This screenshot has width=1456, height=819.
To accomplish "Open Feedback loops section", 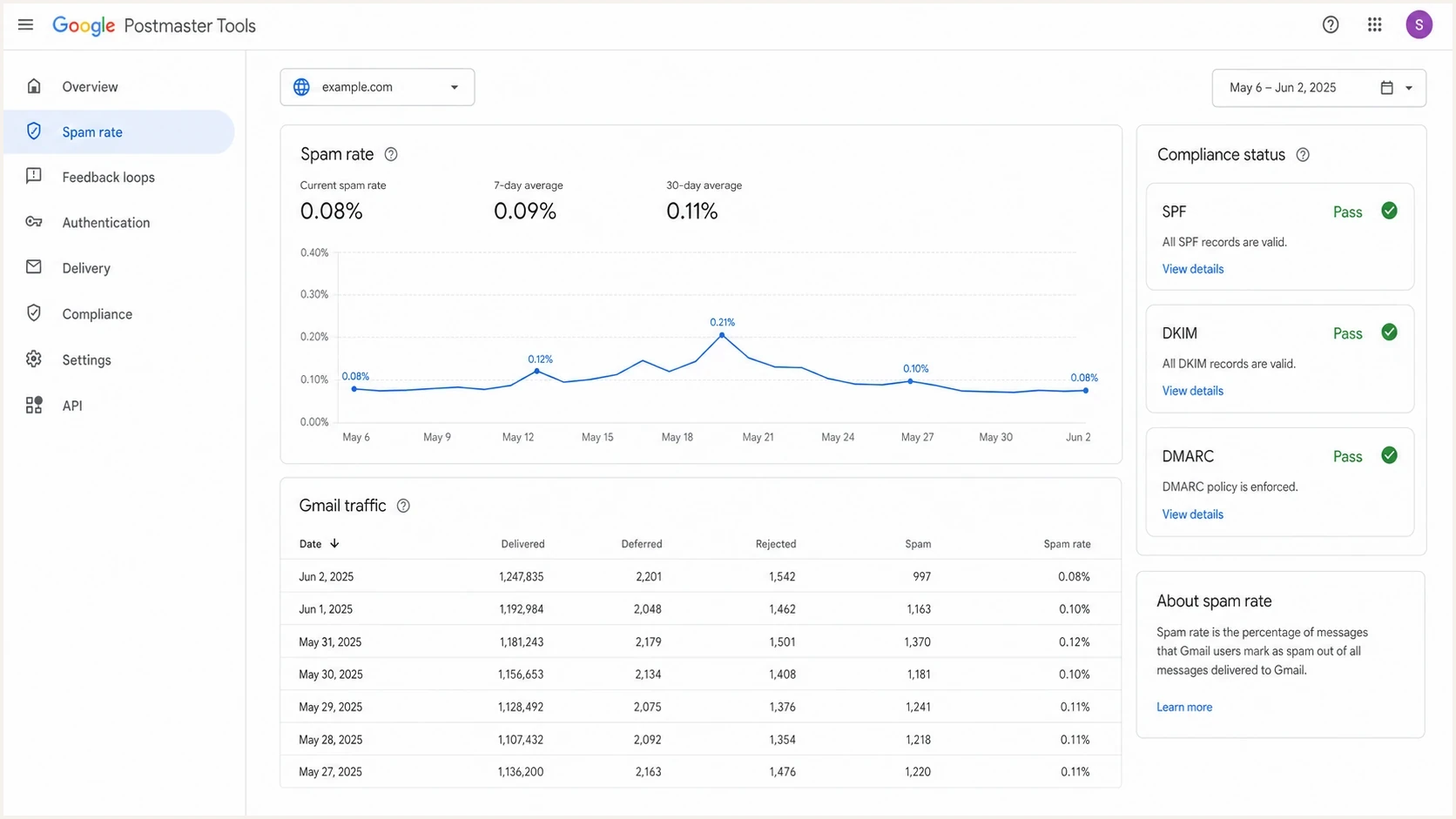I will pos(118,178).
